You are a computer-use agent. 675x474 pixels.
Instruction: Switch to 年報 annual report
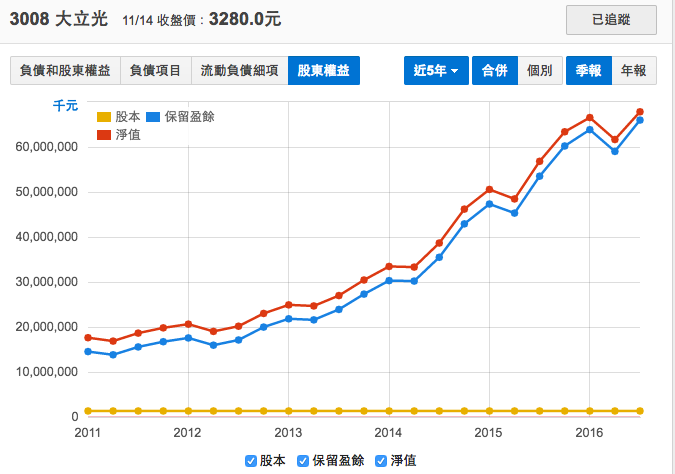click(x=633, y=70)
